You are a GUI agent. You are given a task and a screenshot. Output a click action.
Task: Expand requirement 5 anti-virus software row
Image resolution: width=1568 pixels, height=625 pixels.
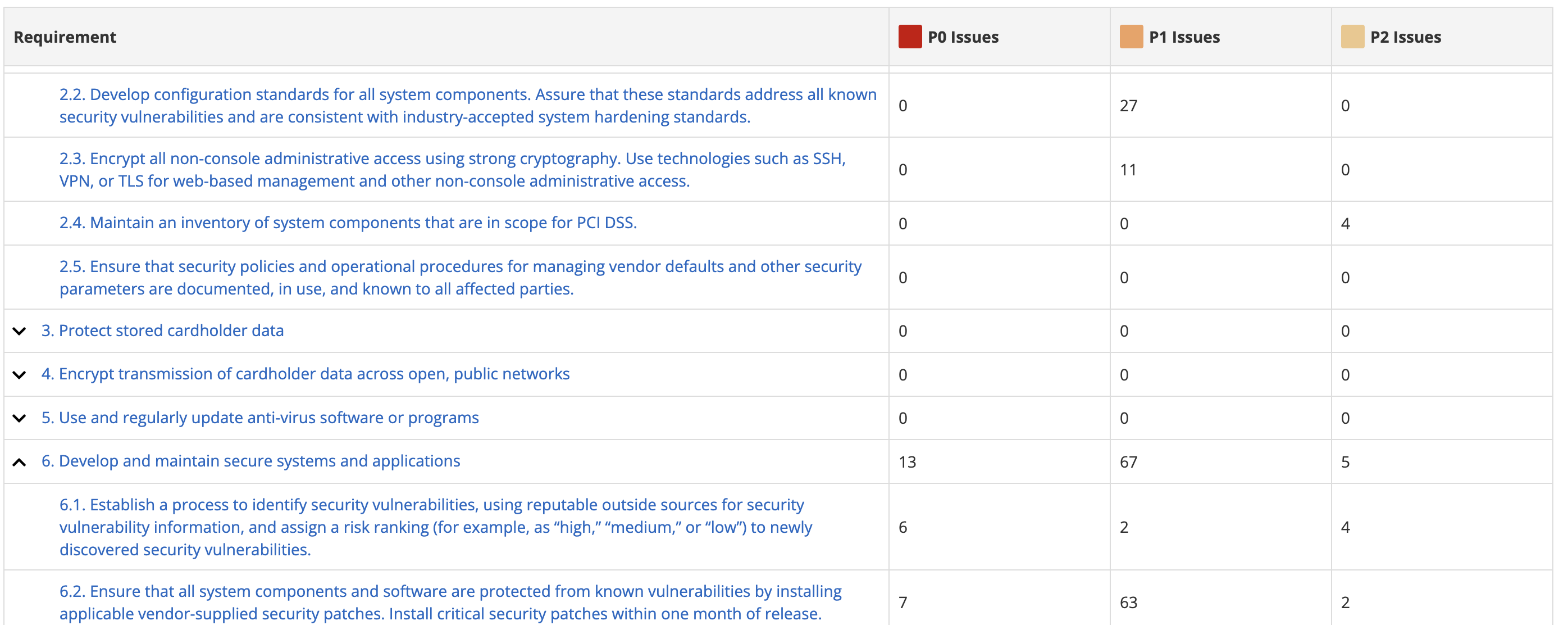(x=20, y=419)
